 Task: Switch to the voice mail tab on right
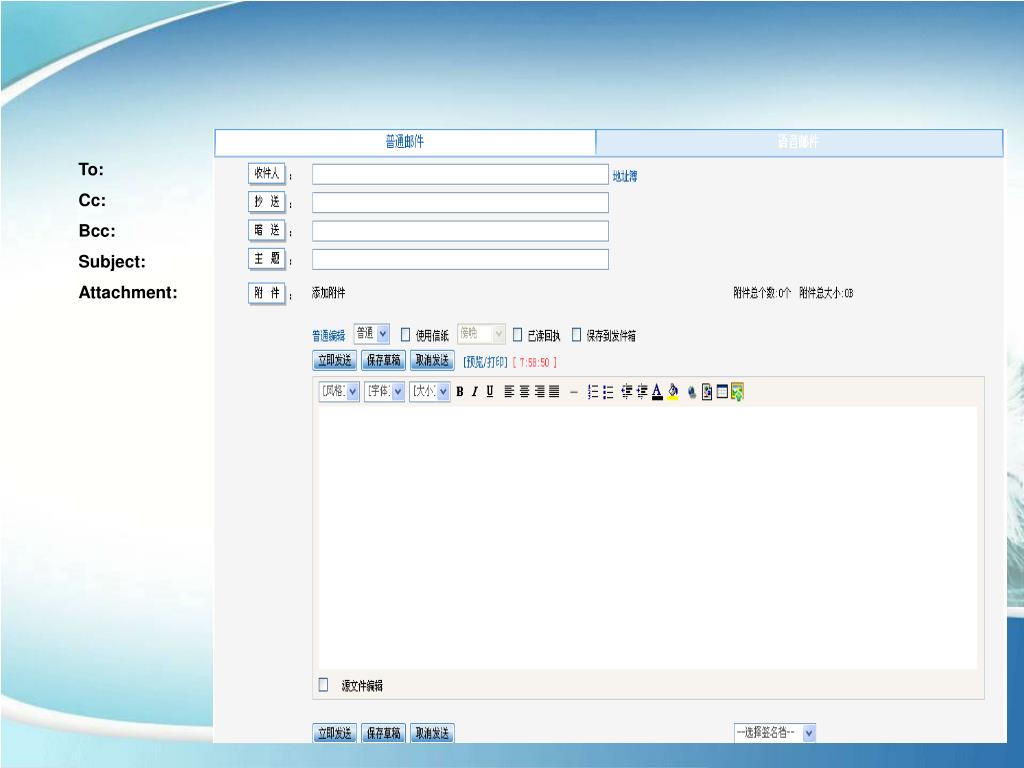(x=799, y=142)
